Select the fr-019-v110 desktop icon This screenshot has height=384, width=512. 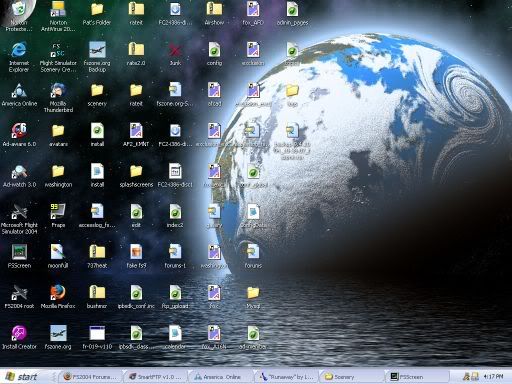coord(97,333)
